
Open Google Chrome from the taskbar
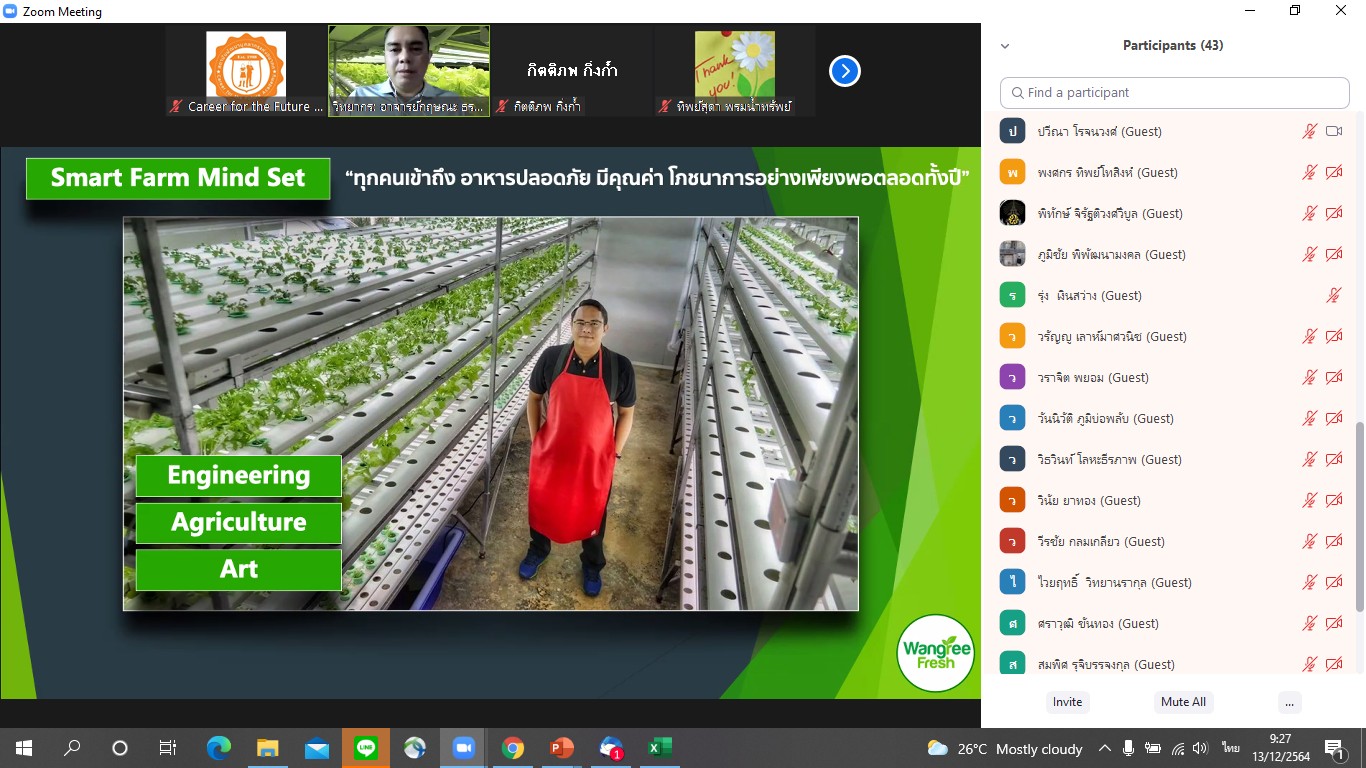point(512,748)
